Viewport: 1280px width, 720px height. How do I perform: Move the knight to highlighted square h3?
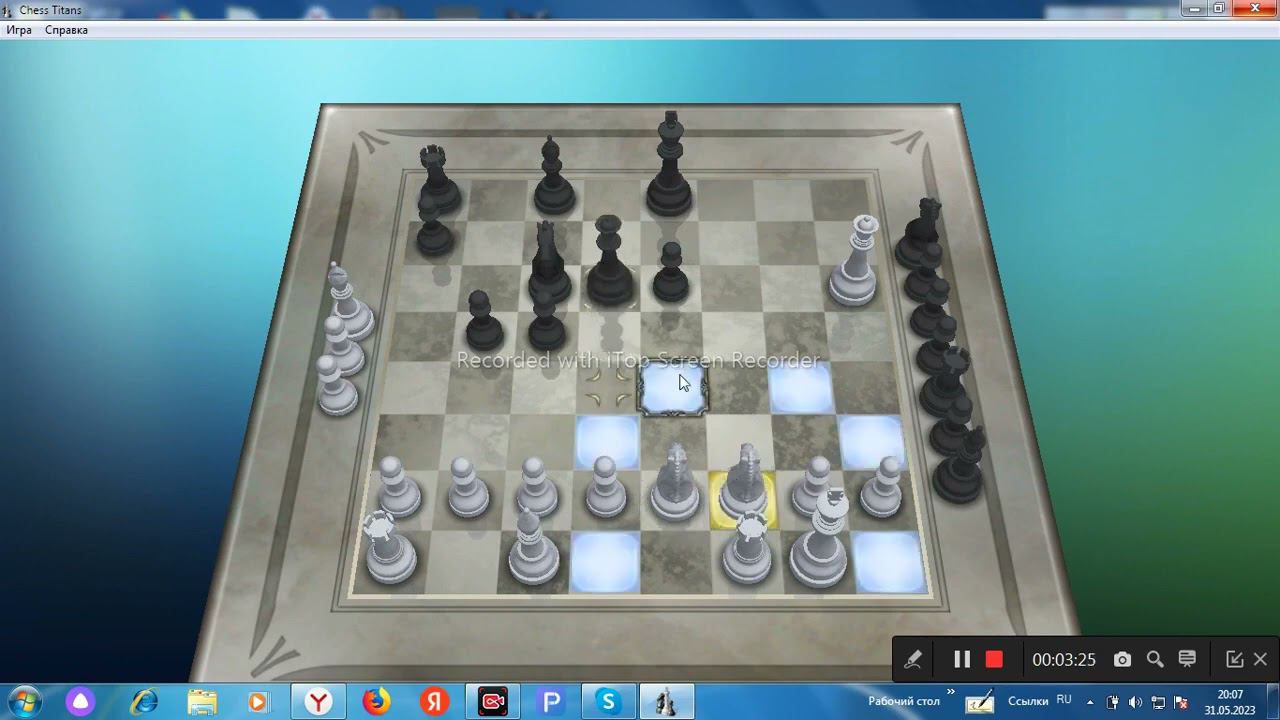click(x=872, y=441)
